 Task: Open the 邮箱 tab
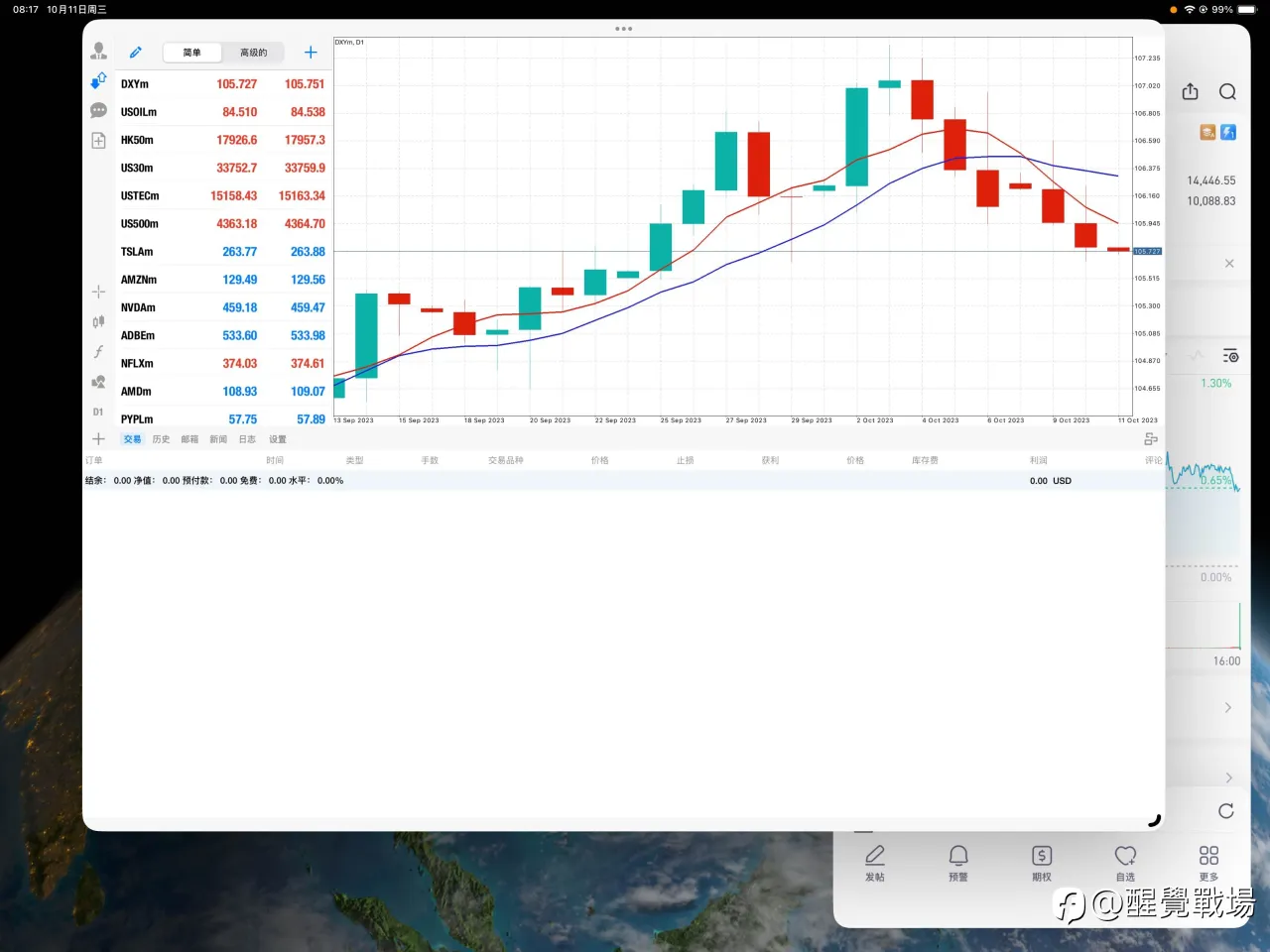coord(190,439)
